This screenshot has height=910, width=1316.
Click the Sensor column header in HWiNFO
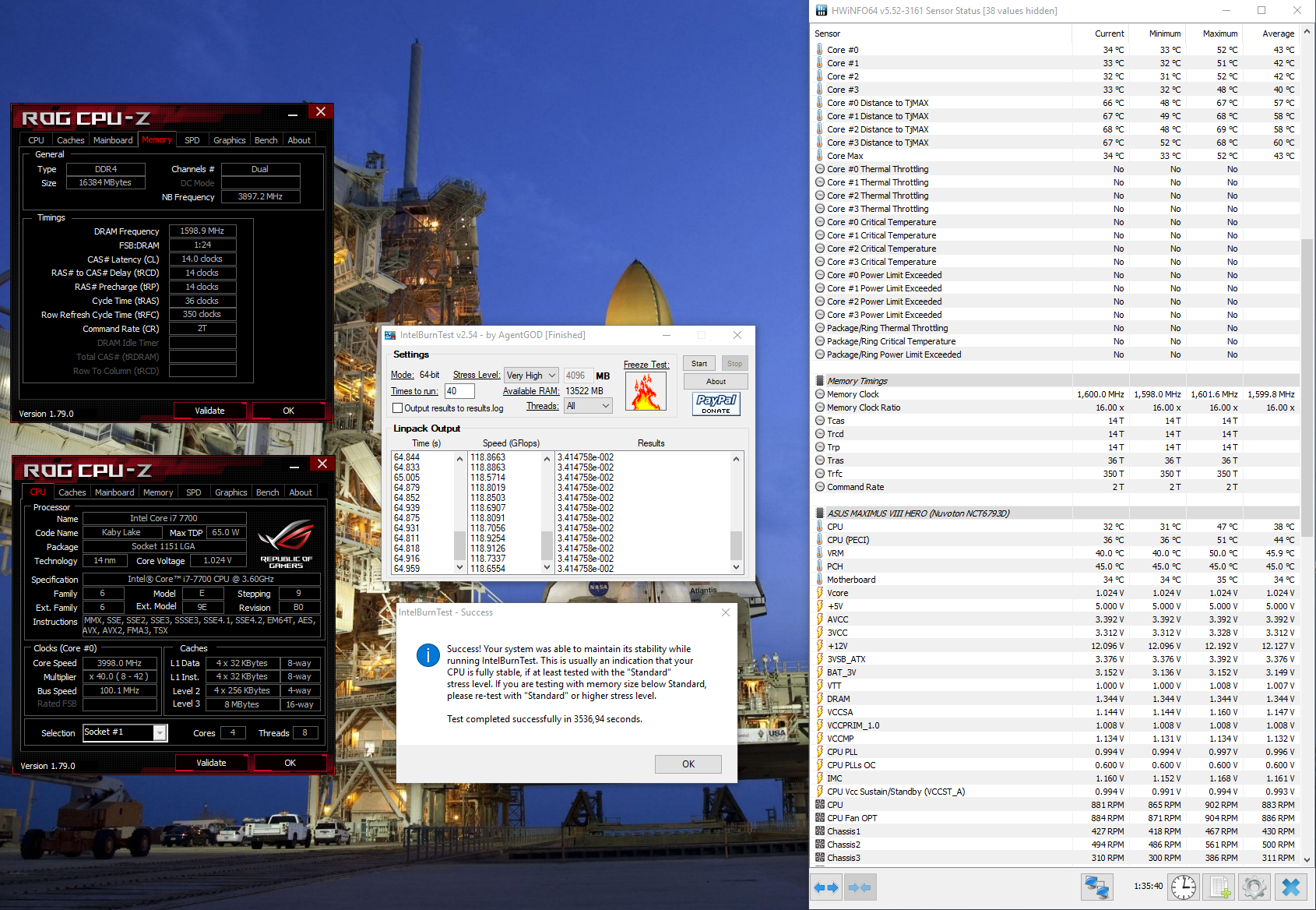(x=941, y=34)
